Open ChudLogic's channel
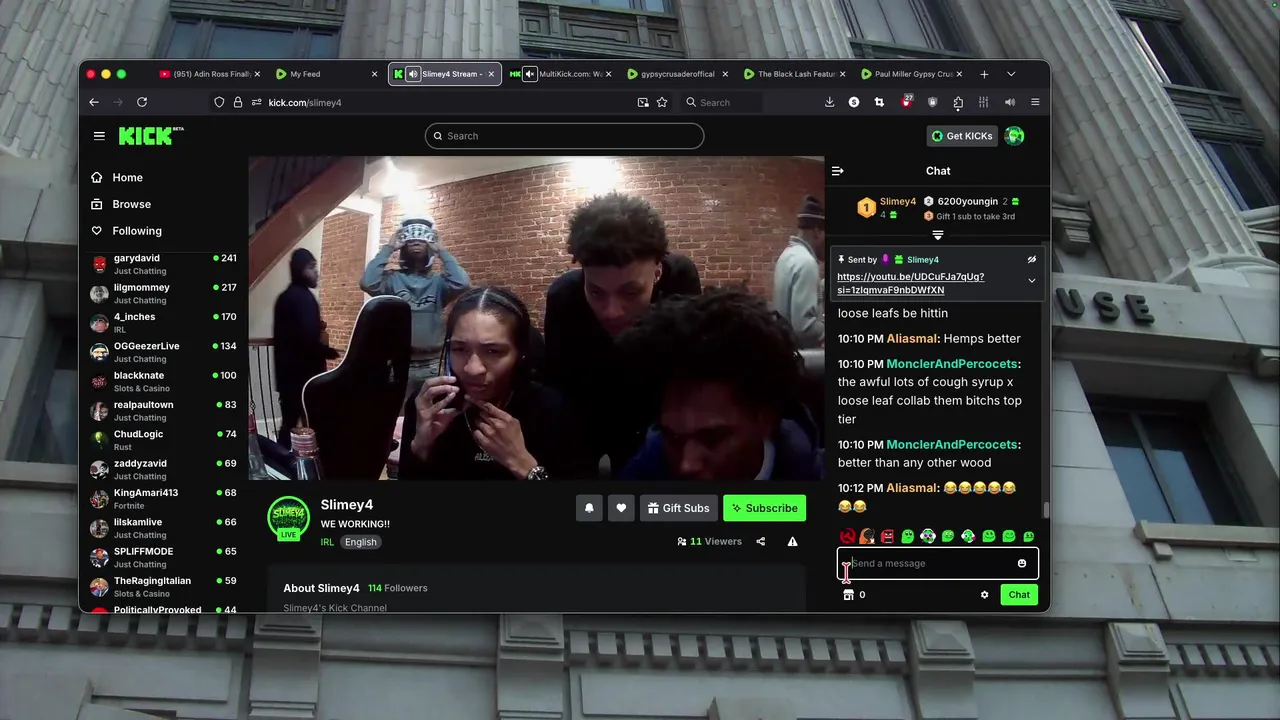 (164, 440)
